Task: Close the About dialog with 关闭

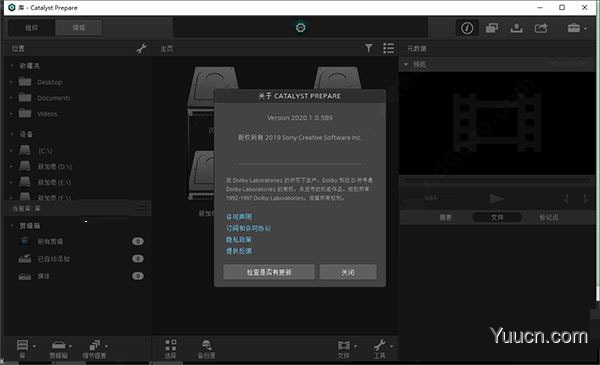Action: 348,272
